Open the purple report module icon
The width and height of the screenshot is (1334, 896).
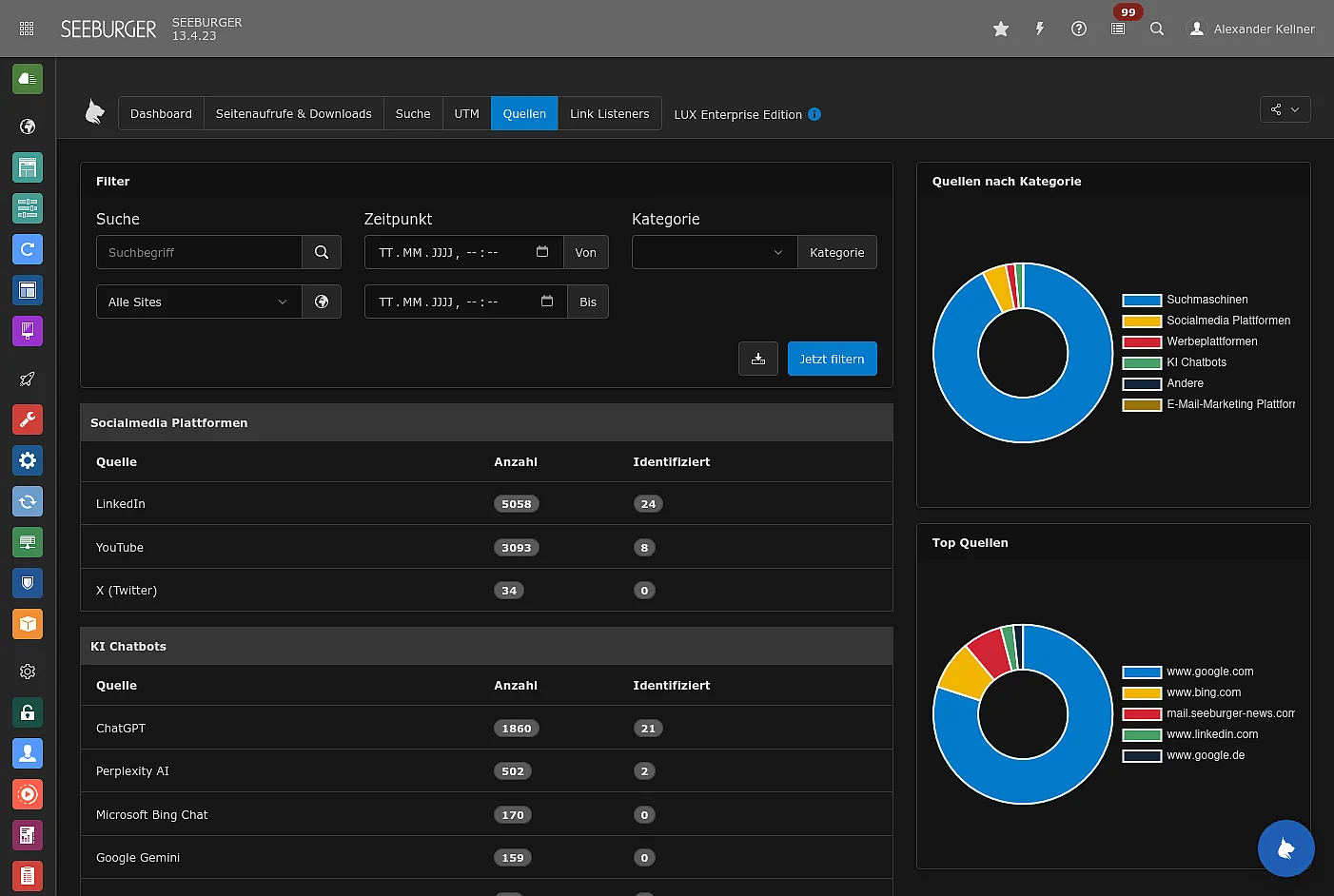click(x=28, y=835)
